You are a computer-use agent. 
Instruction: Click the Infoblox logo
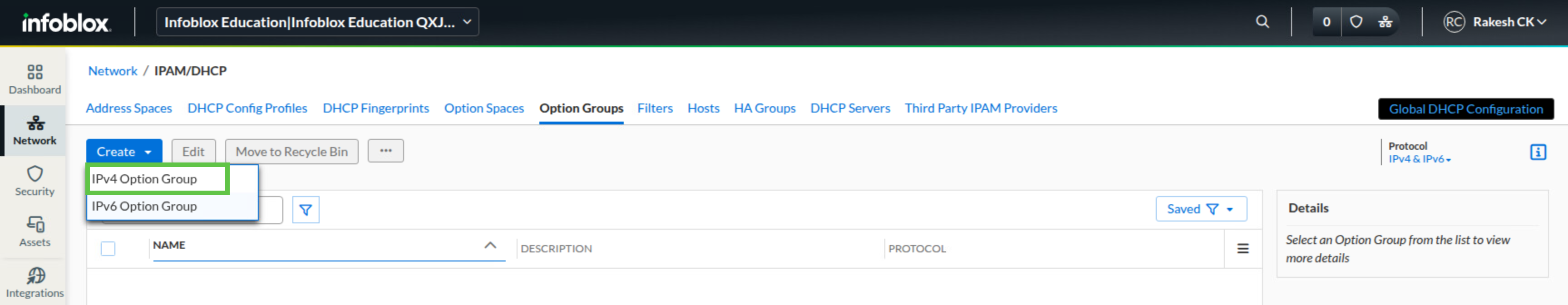(x=66, y=23)
